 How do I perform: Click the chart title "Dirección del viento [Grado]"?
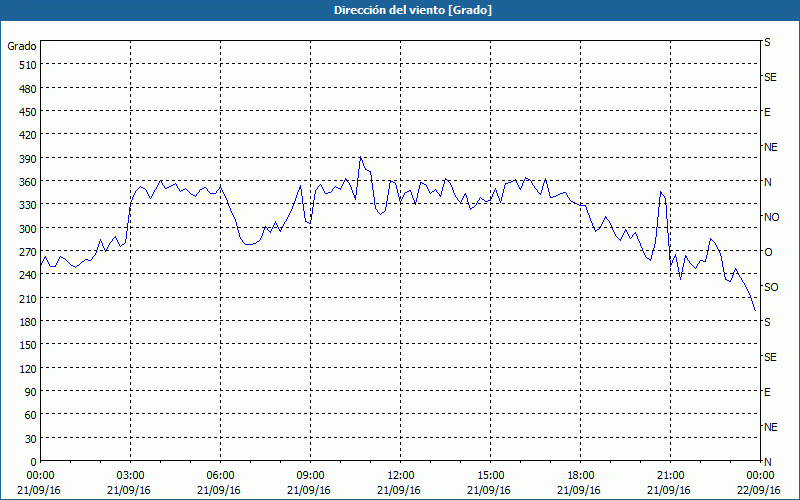[x=413, y=10]
